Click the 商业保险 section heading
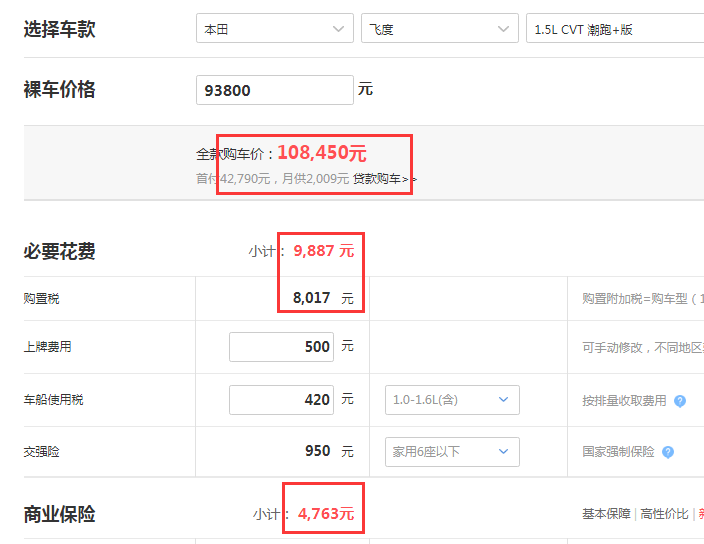The width and height of the screenshot is (704, 544). click(x=59, y=514)
